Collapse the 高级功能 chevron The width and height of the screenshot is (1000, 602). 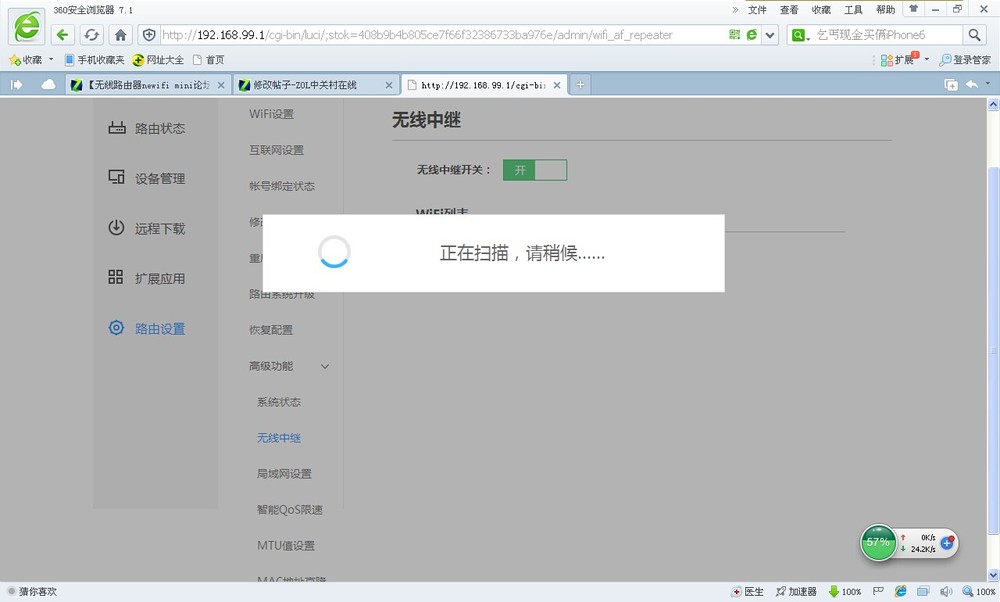pos(325,366)
